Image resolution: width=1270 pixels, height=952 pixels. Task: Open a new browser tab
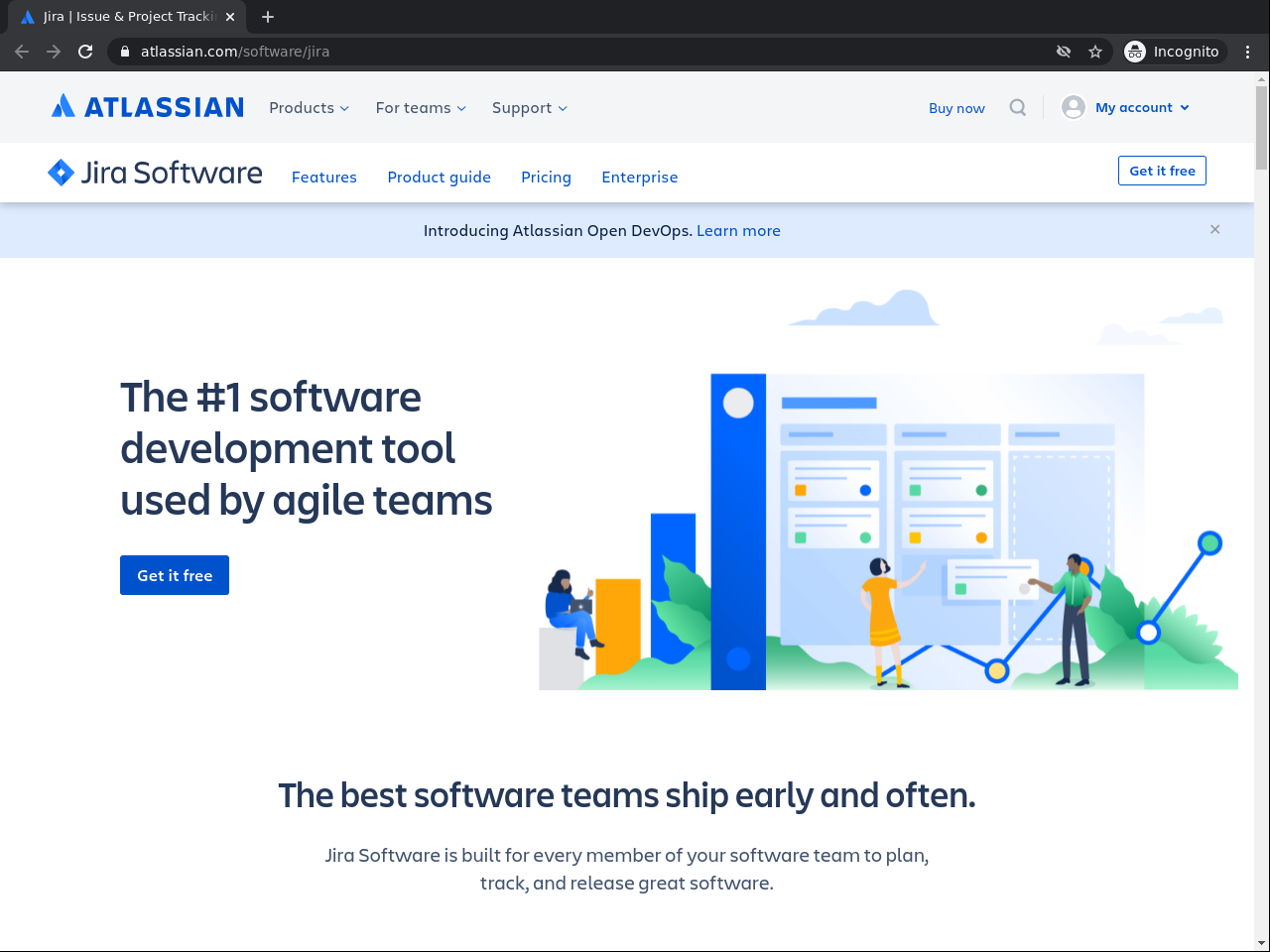pyautogui.click(x=268, y=17)
